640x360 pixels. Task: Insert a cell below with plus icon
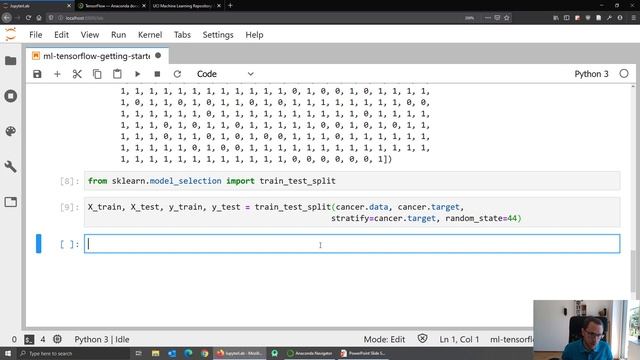click(57, 74)
